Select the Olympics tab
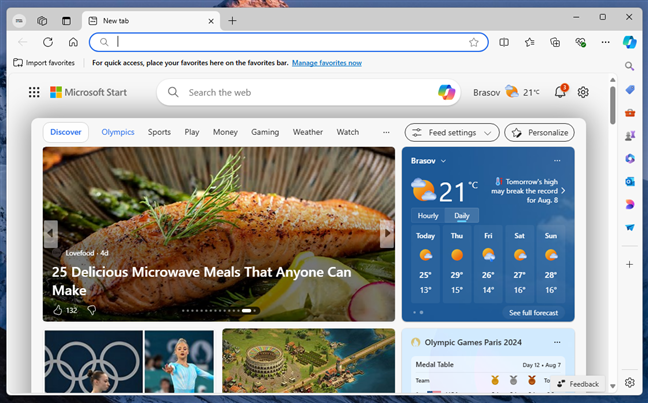 (x=118, y=132)
